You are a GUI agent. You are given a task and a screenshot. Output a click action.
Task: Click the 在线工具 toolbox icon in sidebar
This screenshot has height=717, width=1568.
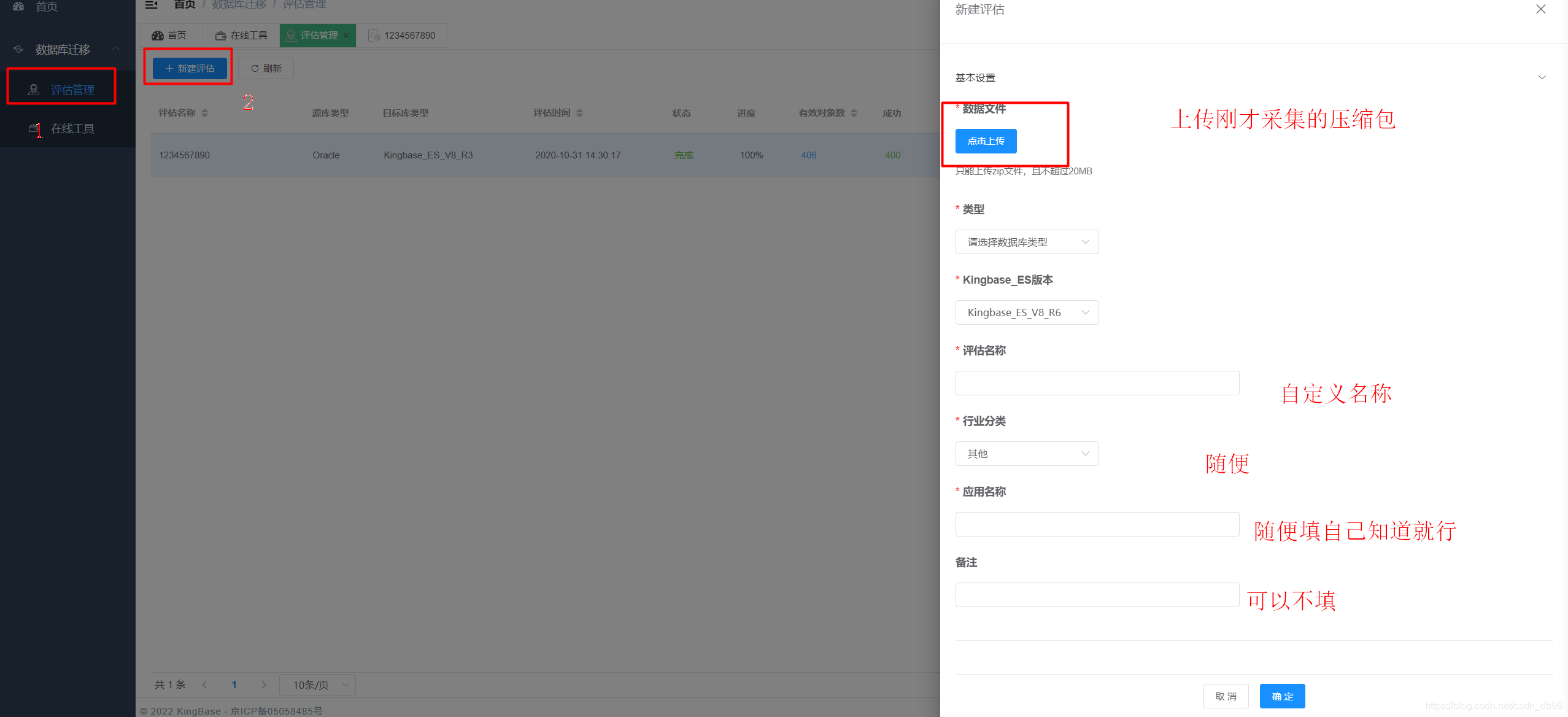[x=34, y=128]
